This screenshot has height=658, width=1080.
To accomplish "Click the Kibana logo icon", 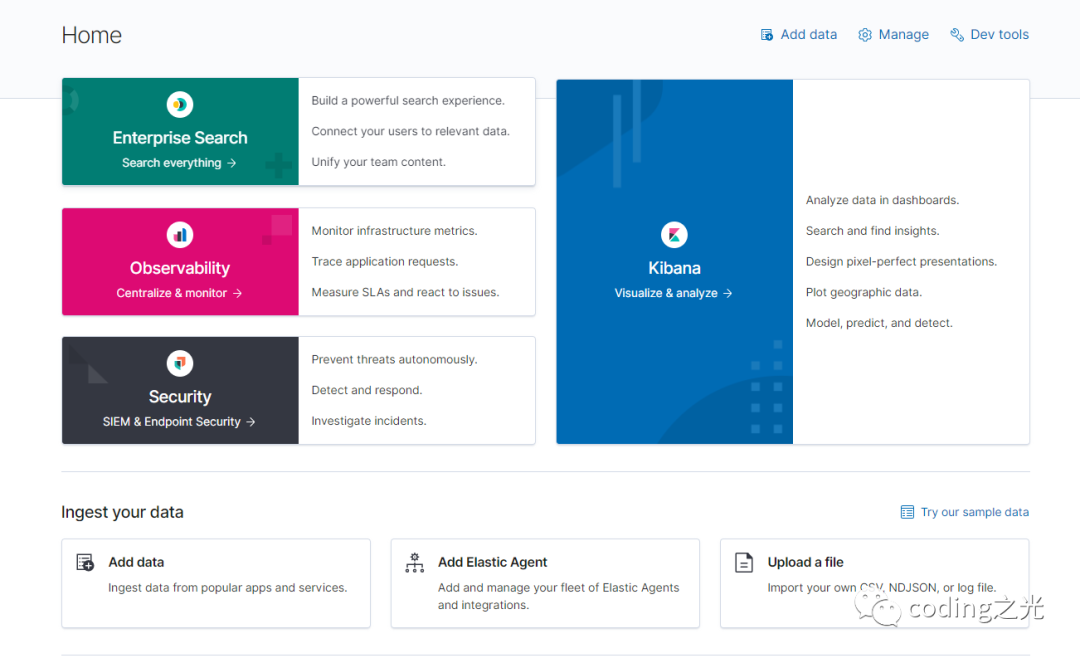I will 674,235.
